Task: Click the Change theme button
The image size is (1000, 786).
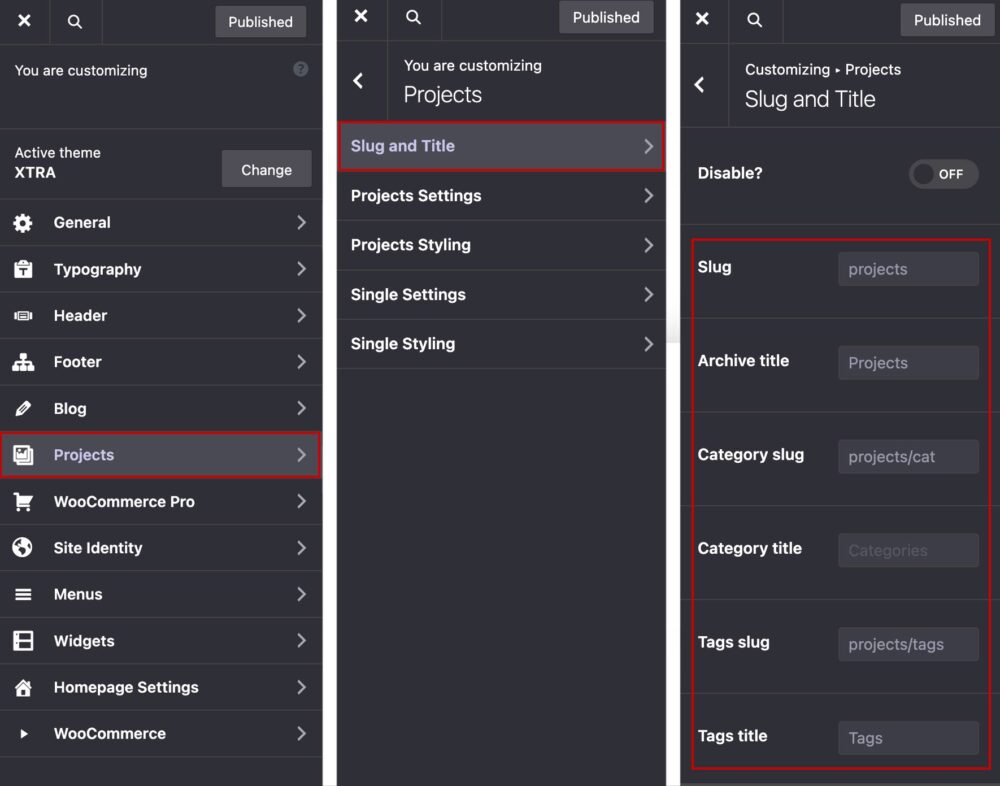Action: point(266,169)
